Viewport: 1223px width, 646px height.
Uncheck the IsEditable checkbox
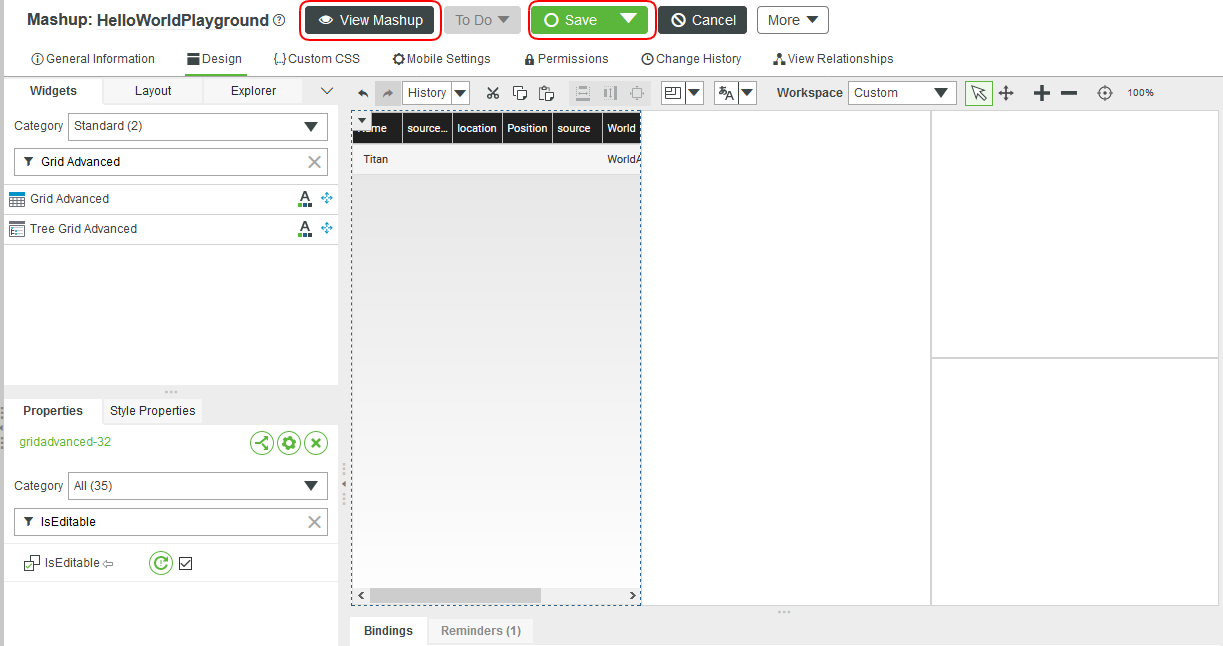coord(185,563)
